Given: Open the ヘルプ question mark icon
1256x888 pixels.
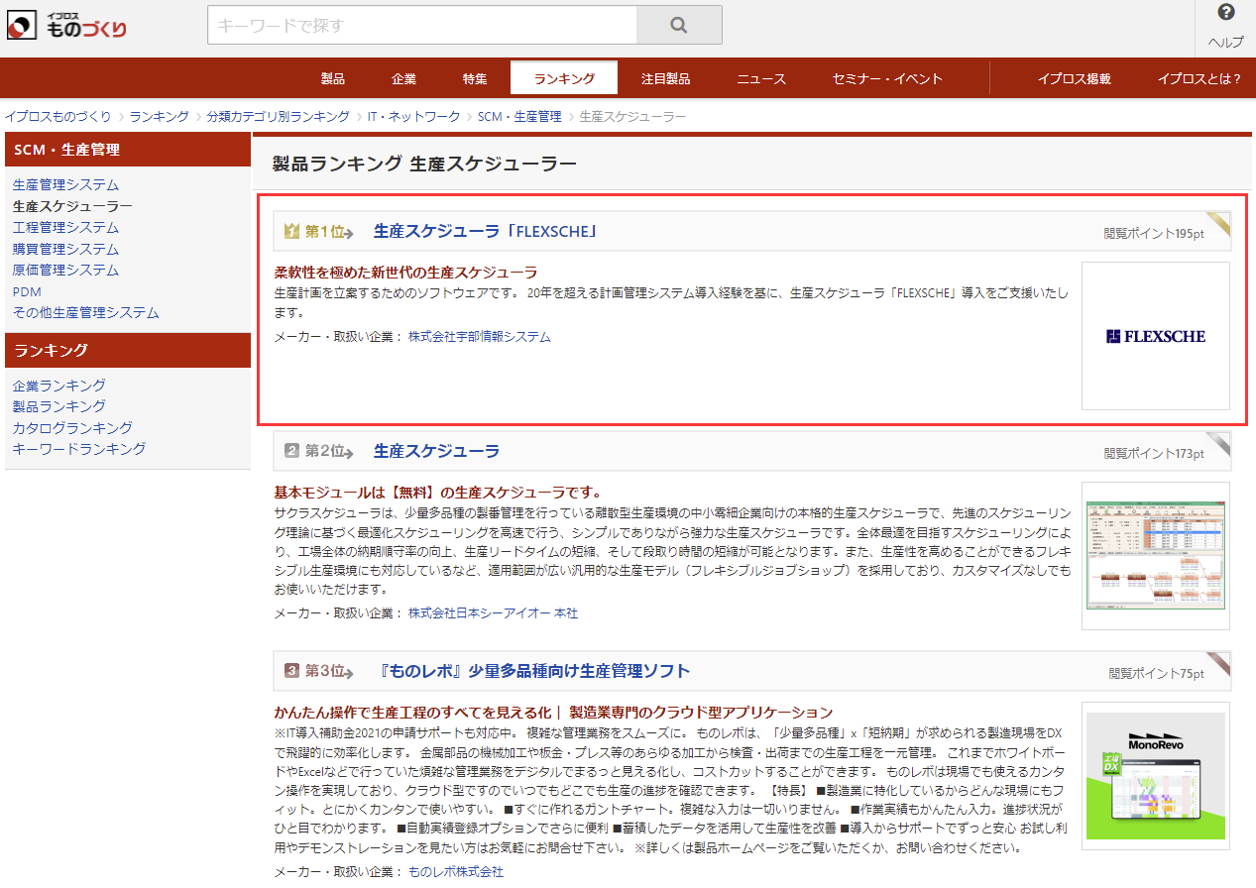Looking at the screenshot, I should [1226, 13].
